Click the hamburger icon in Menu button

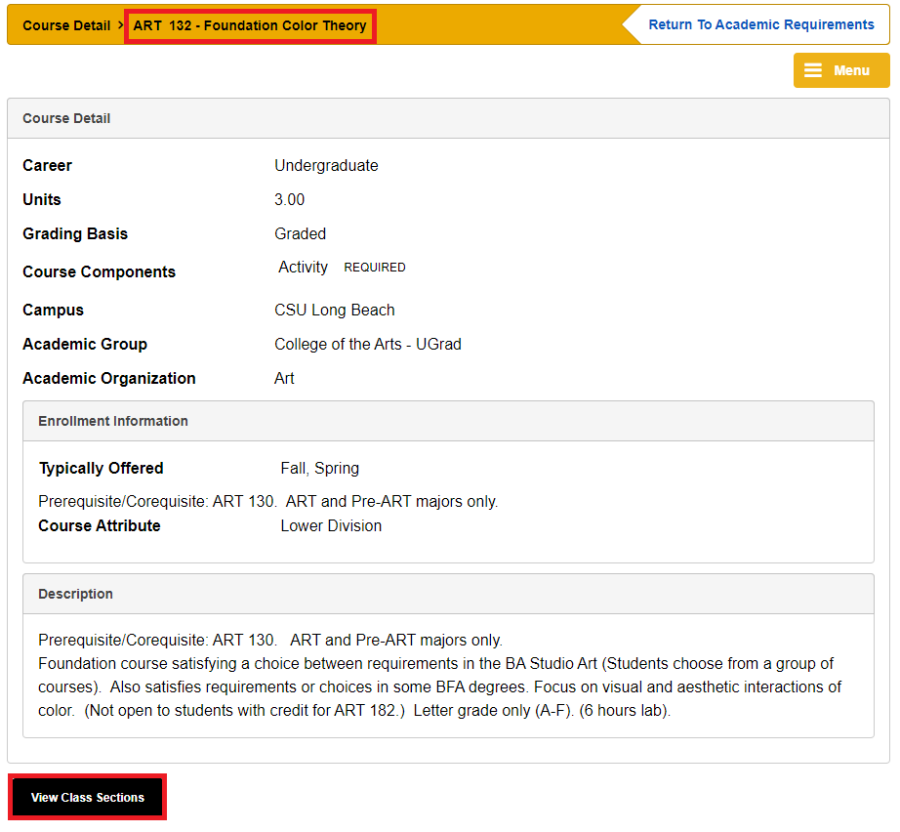(x=813, y=70)
